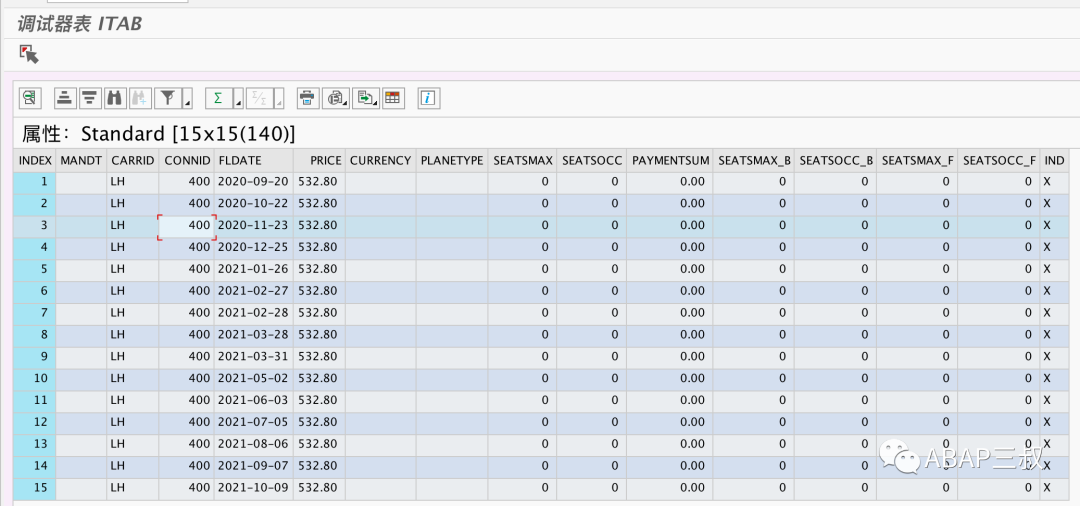Click the date cell 2021-08-06

(x=253, y=444)
